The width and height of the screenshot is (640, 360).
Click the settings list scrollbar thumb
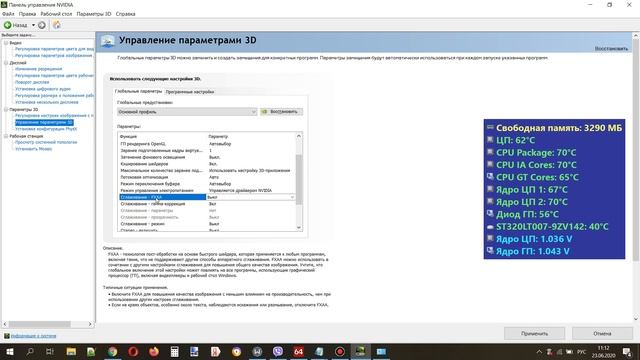pos(299,180)
